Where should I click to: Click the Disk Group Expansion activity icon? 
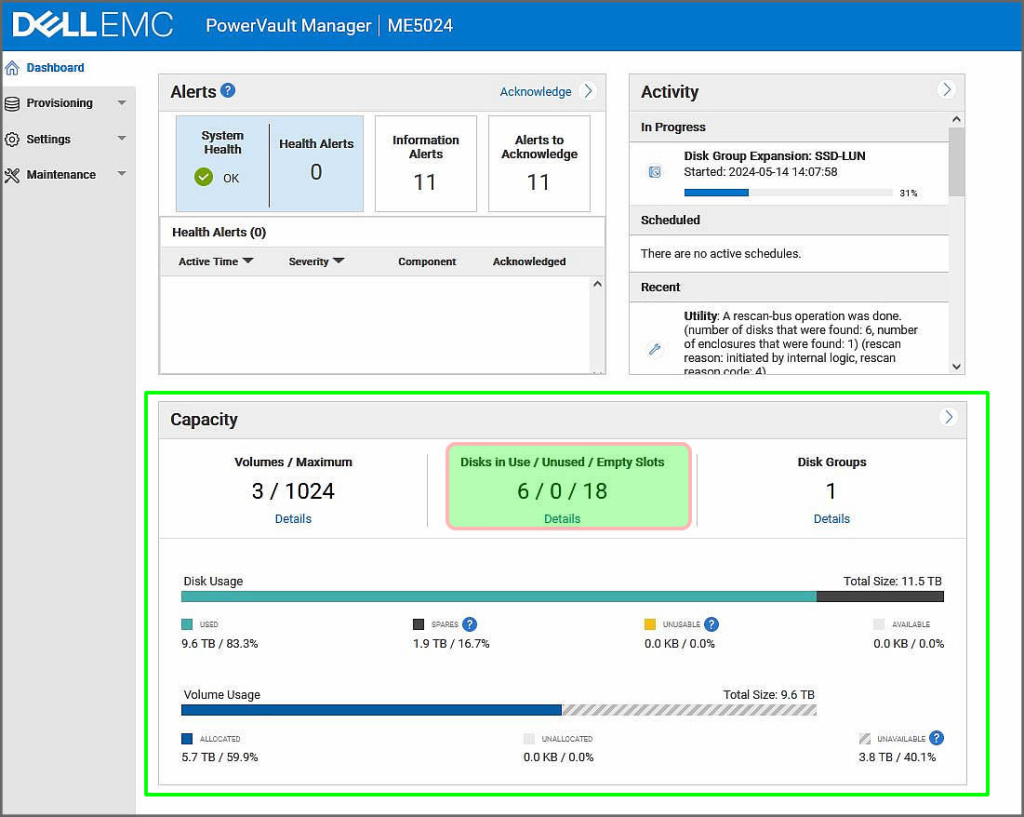[x=655, y=172]
